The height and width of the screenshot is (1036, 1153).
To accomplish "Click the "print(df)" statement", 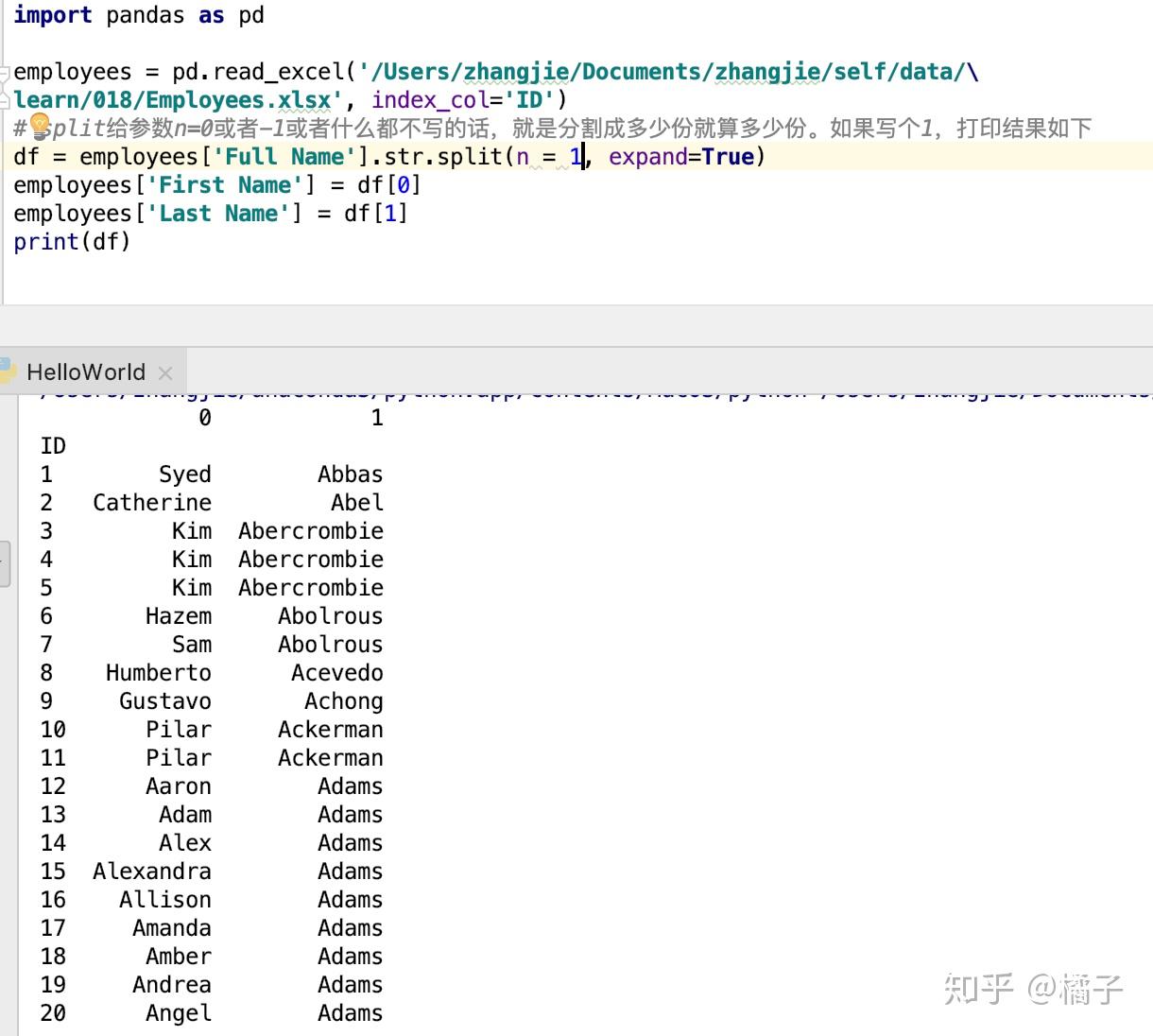I will pos(72,242).
